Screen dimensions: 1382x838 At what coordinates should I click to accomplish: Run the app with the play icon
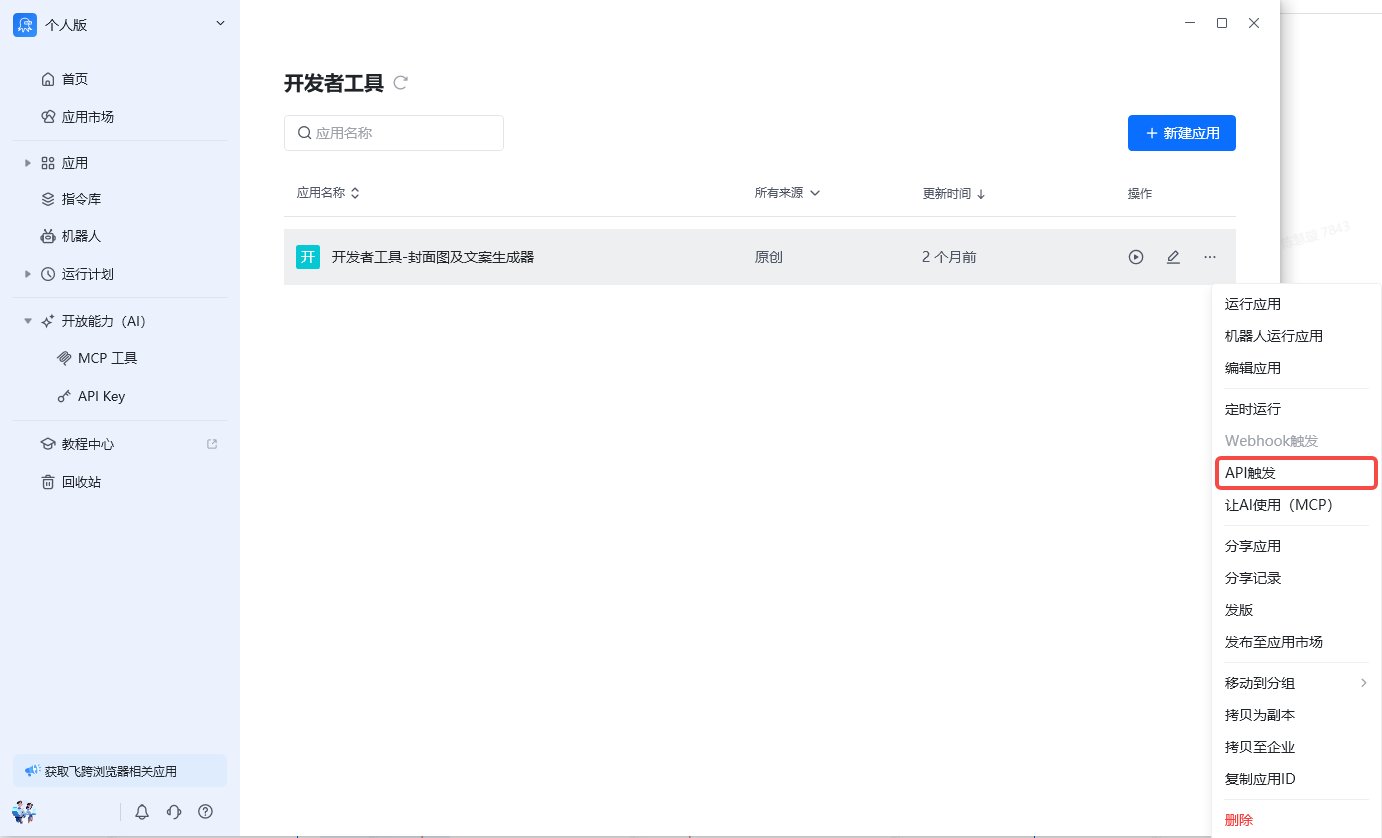pyautogui.click(x=1136, y=257)
